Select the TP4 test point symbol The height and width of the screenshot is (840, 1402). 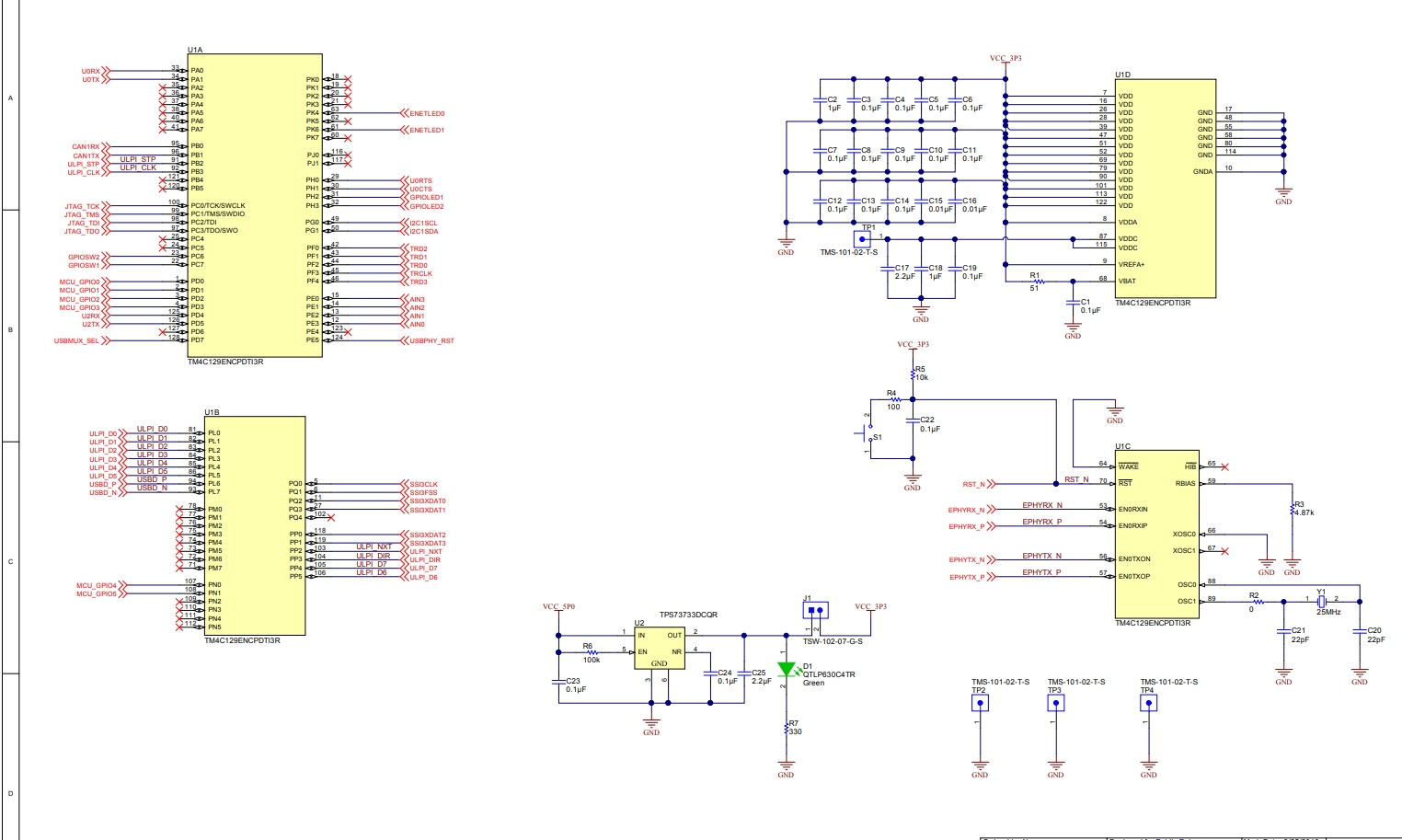1148,704
